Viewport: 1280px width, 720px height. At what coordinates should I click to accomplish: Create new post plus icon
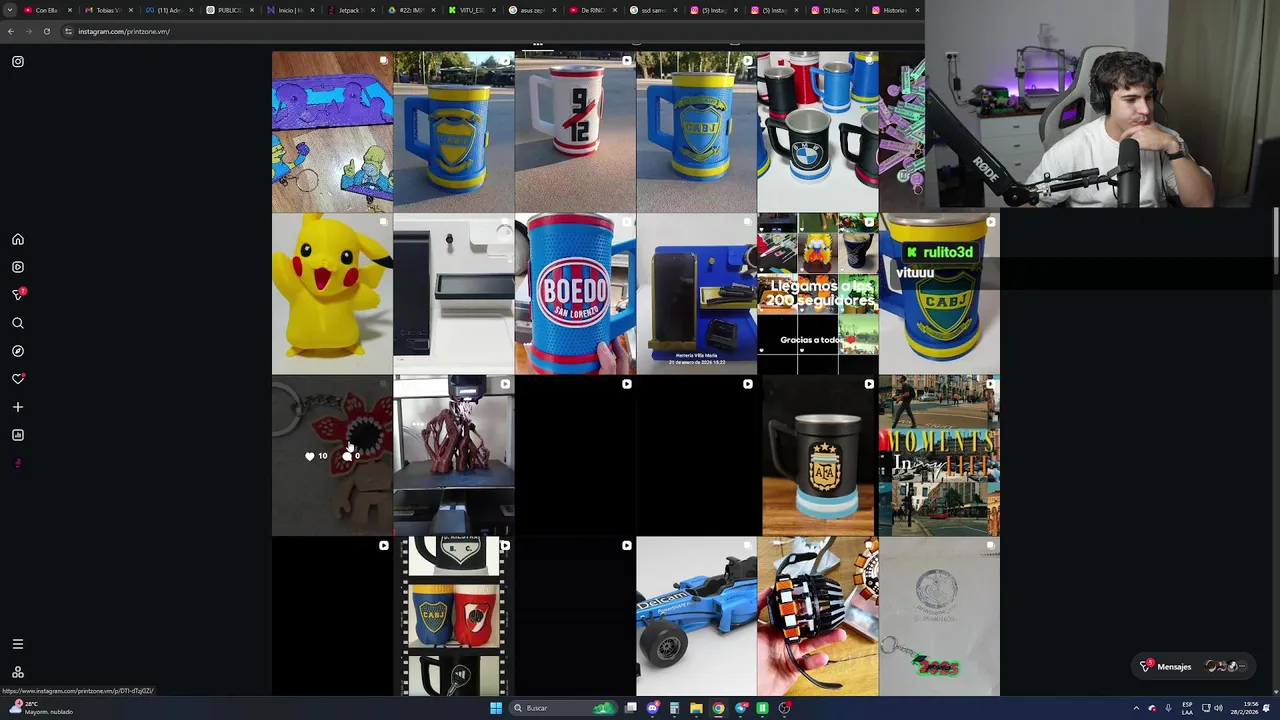(18, 407)
